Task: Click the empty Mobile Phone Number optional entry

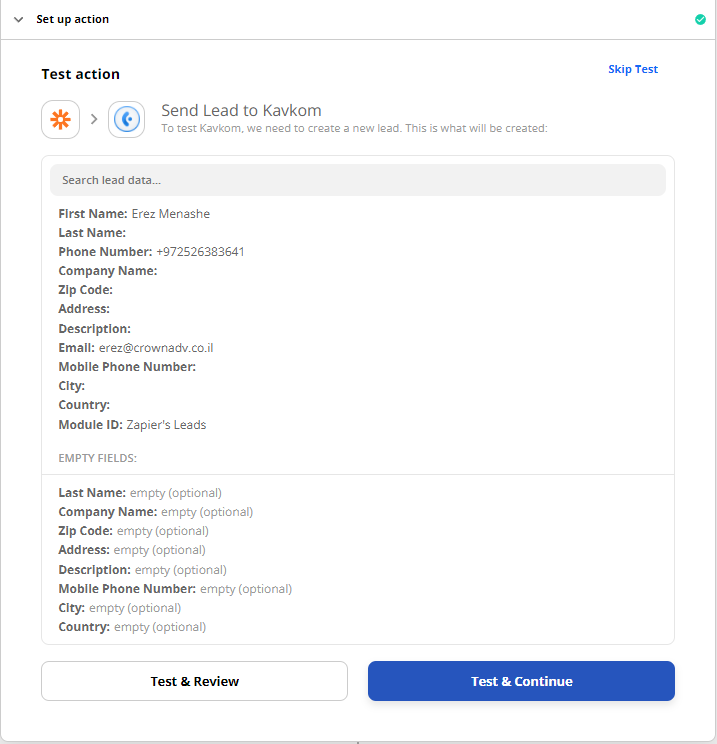Action: click(175, 589)
